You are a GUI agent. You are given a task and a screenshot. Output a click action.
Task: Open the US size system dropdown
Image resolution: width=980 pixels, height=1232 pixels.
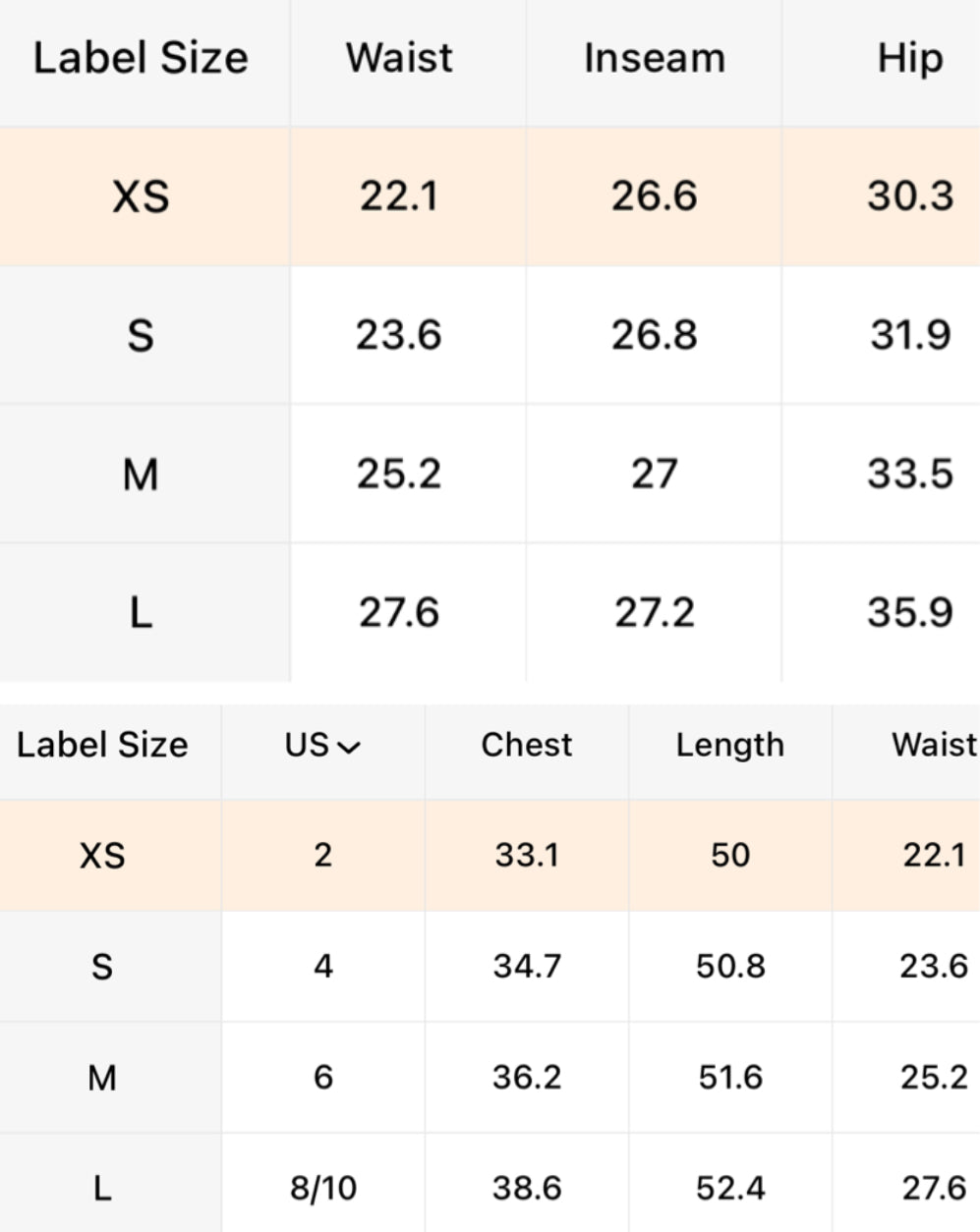(323, 746)
